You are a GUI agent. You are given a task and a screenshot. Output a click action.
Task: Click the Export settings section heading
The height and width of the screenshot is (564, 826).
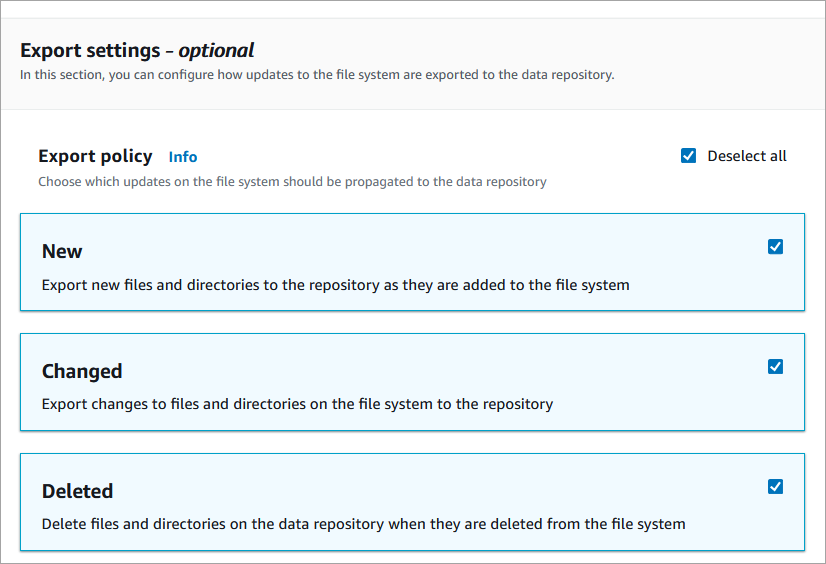[x=90, y=50]
